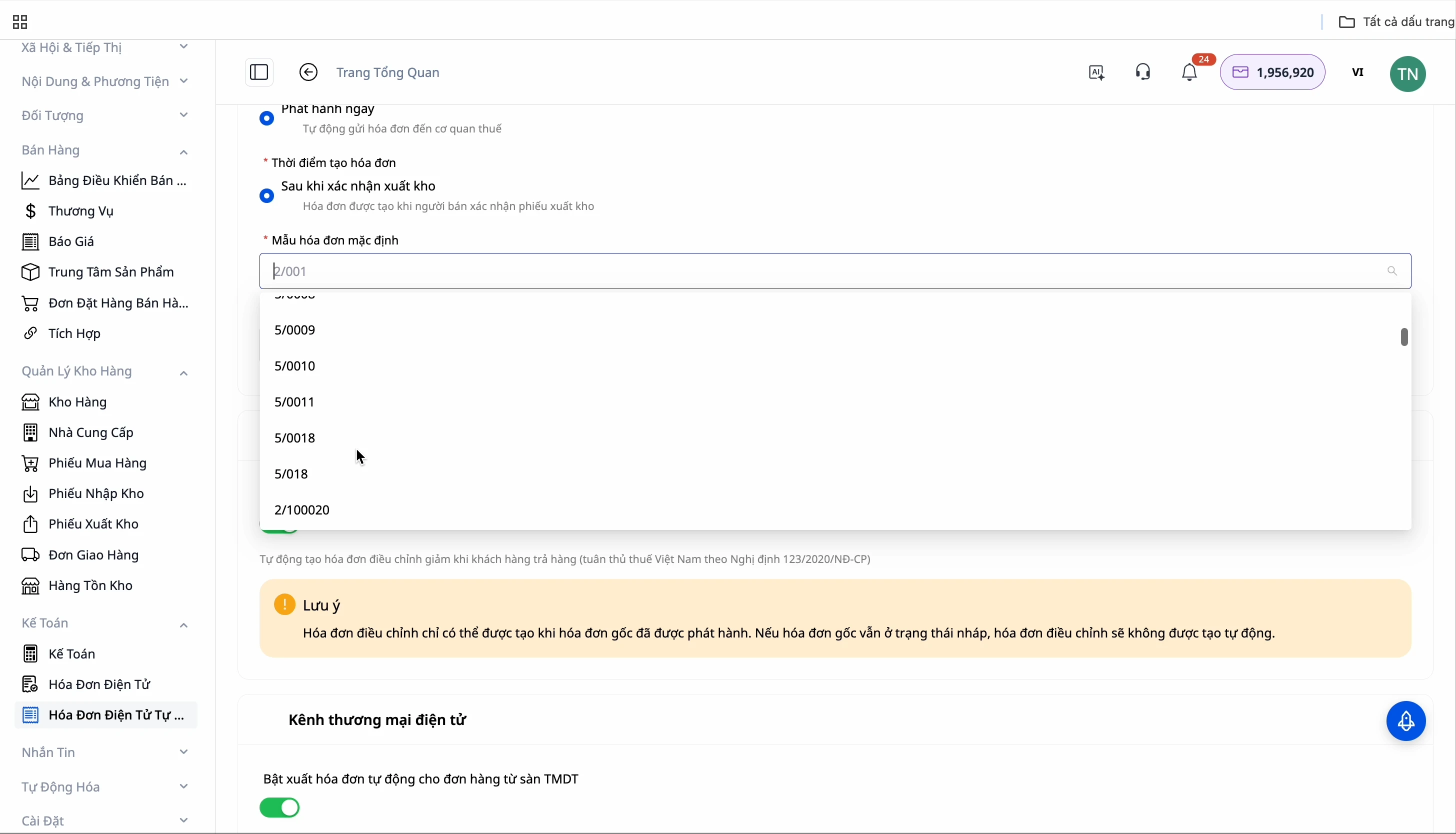The width and height of the screenshot is (1456, 834).
Task: Collapse the Bán Hàng sidebar section
Action: pyautogui.click(x=183, y=152)
